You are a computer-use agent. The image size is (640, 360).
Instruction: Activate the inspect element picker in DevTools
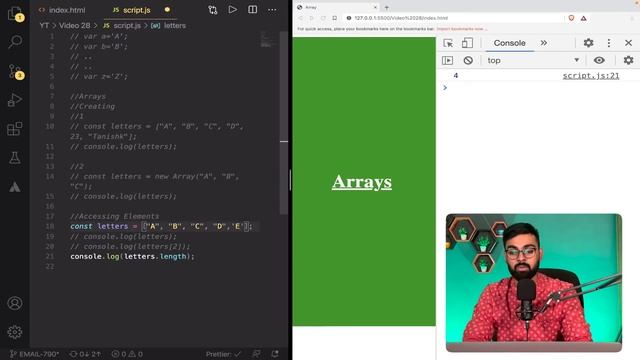448,43
